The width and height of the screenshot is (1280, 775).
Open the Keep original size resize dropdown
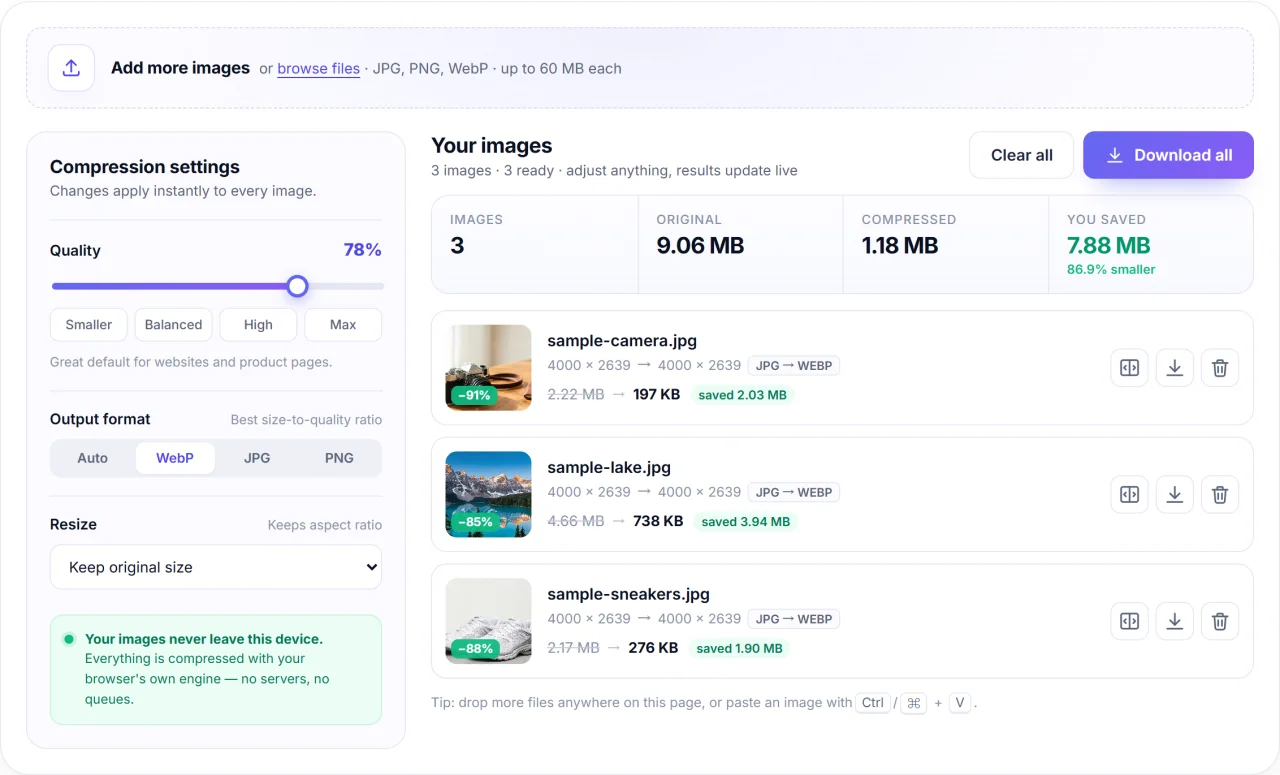[216, 567]
